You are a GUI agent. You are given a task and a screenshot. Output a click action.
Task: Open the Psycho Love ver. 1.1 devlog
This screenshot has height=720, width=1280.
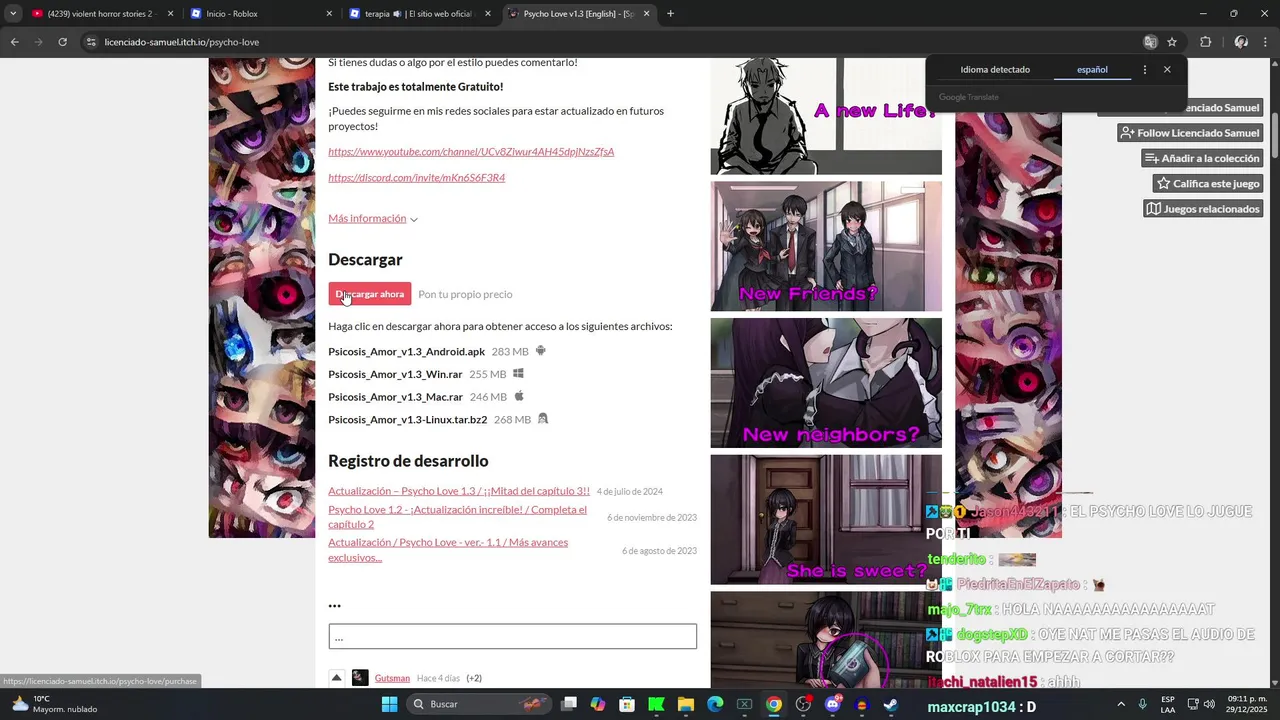point(448,549)
